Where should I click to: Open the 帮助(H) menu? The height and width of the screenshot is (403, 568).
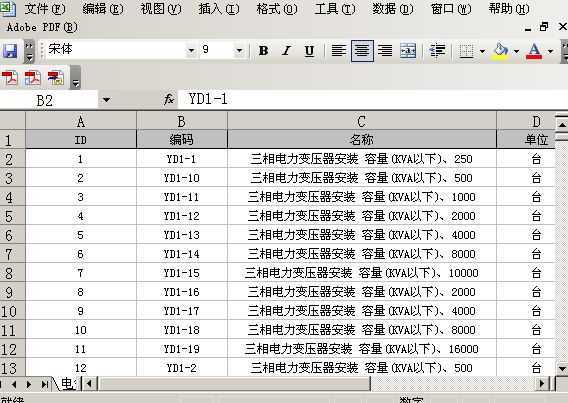[x=509, y=9]
